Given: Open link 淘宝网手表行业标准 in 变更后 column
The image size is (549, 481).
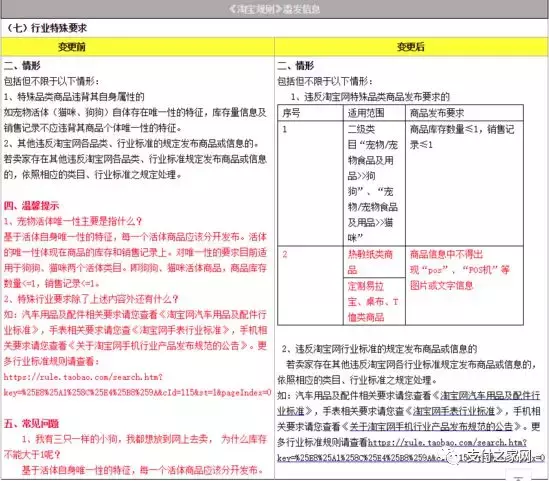Looking at the screenshot, I should point(454,411).
